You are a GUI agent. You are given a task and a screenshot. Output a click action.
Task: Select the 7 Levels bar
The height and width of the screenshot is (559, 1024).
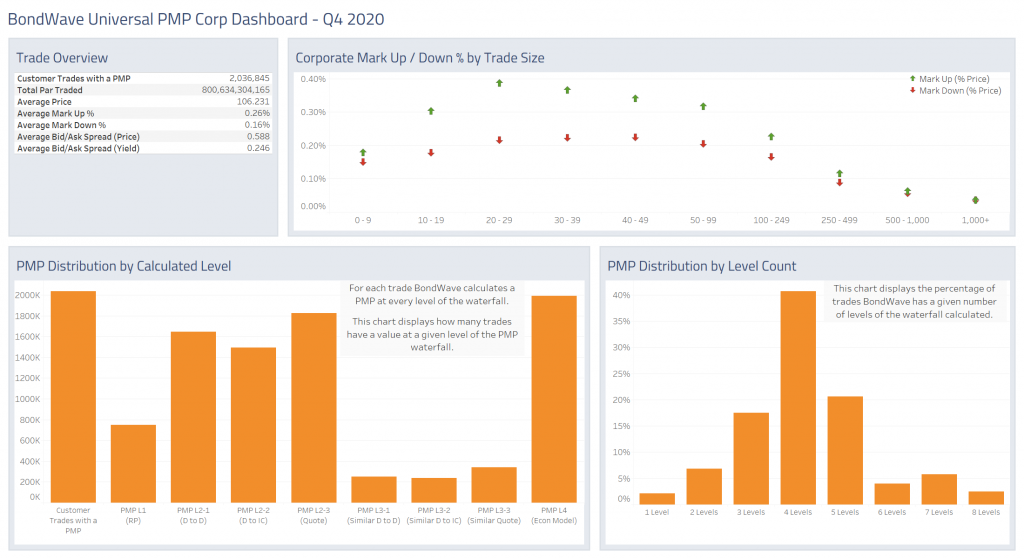(x=939, y=489)
